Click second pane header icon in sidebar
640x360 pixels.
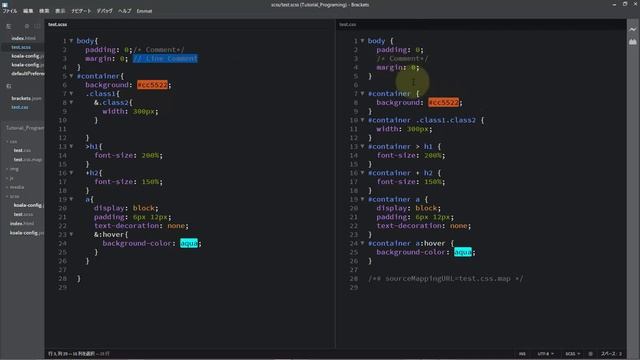point(9,86)
